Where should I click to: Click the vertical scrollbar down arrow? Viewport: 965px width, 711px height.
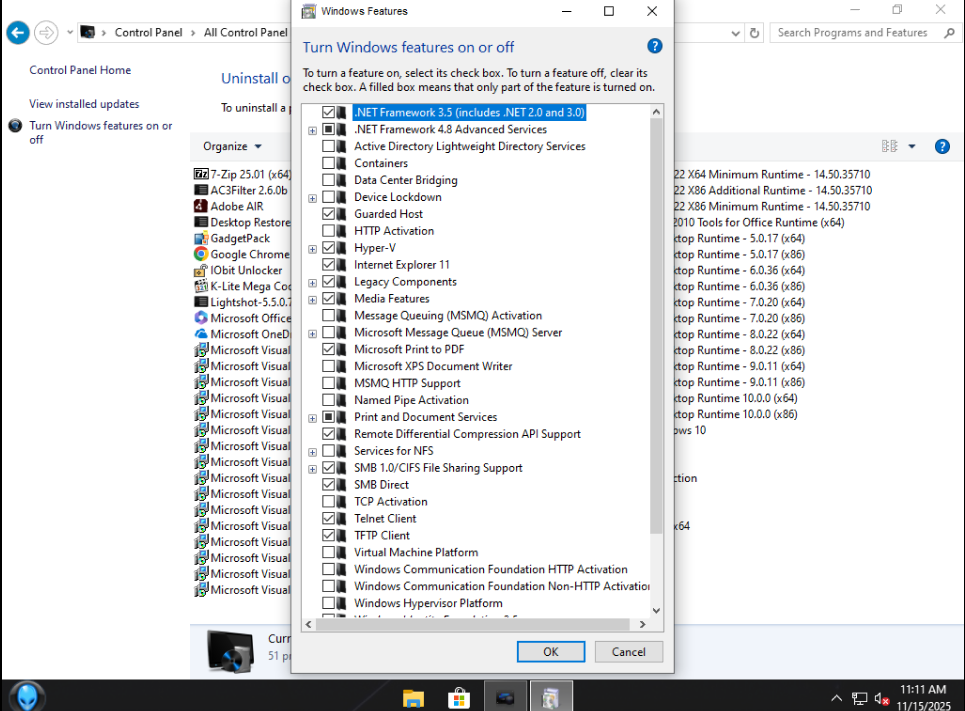pos(656,611)
